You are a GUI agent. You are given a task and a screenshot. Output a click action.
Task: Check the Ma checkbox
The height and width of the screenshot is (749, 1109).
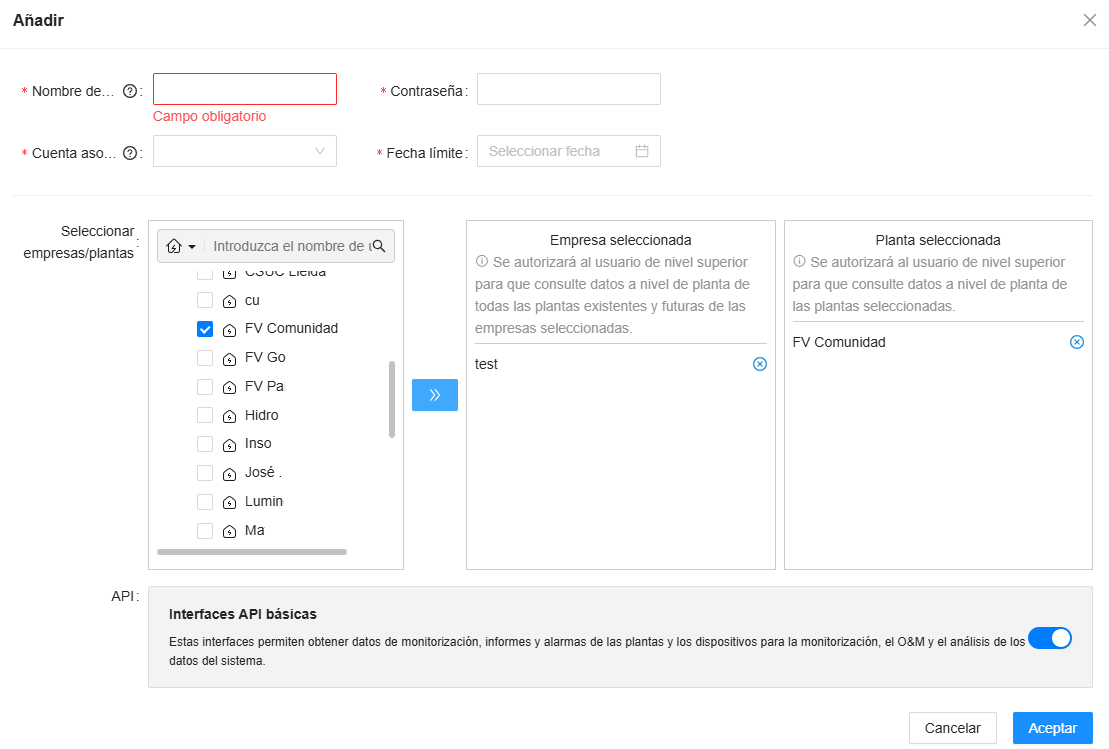(x=204, y=530)
